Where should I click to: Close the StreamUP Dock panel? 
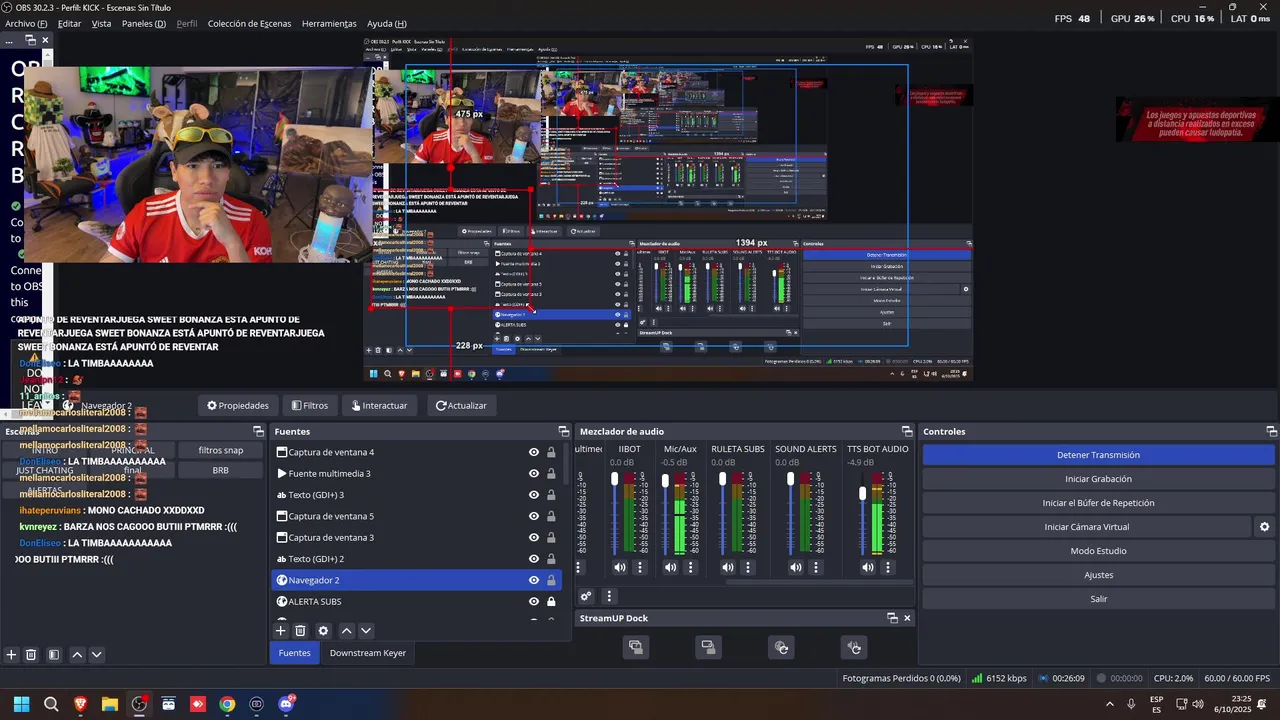(907, 618)
